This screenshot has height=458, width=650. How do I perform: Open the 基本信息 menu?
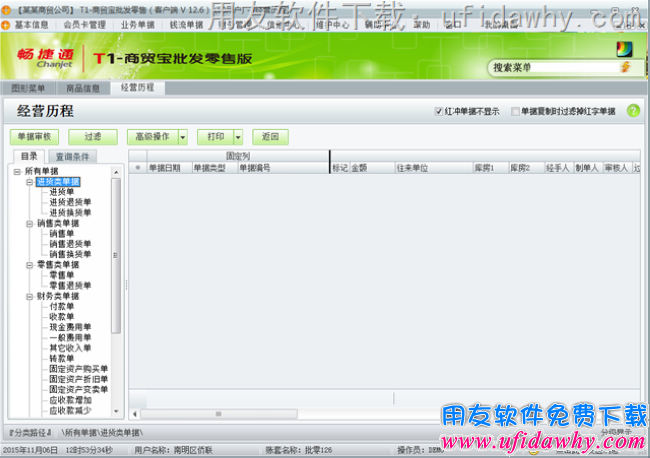32,25
